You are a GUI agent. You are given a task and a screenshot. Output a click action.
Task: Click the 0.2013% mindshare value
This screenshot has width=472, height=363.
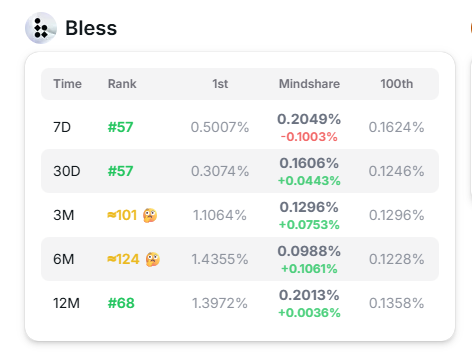click(x=309, y=295)
